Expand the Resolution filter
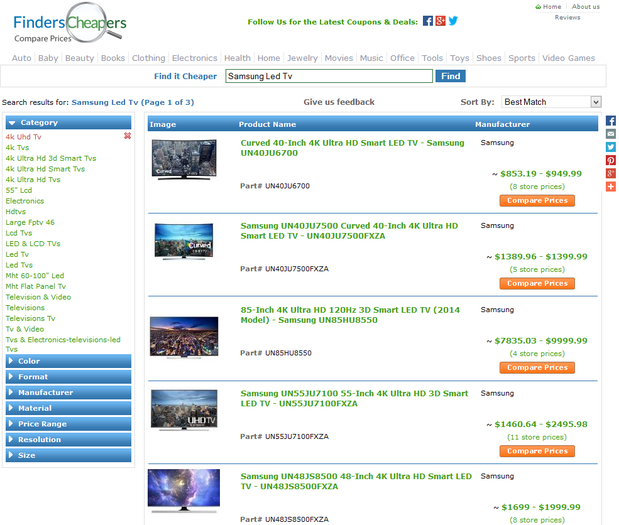 [68, 439]
